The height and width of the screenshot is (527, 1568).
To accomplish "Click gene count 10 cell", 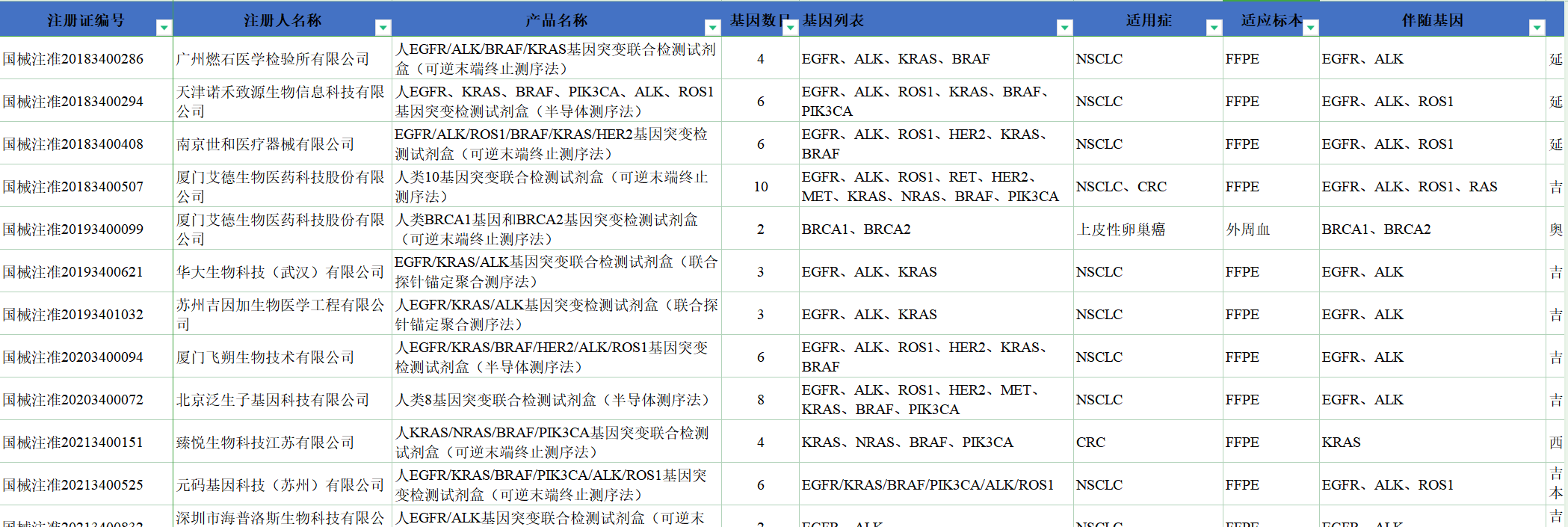I will coord(760,186).
